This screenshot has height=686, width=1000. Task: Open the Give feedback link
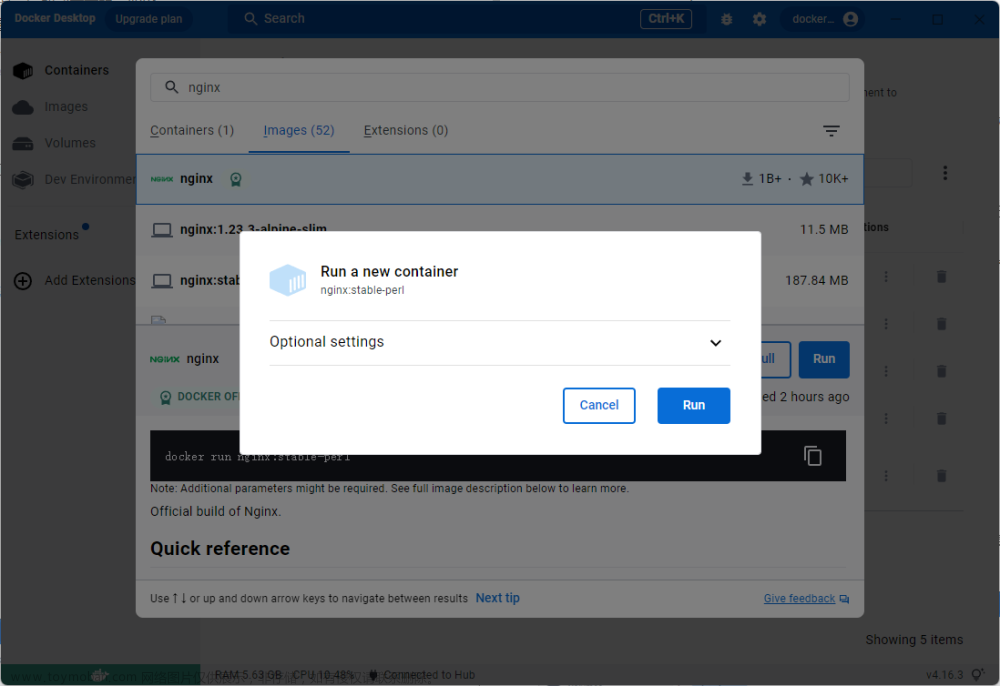point(799,599)
